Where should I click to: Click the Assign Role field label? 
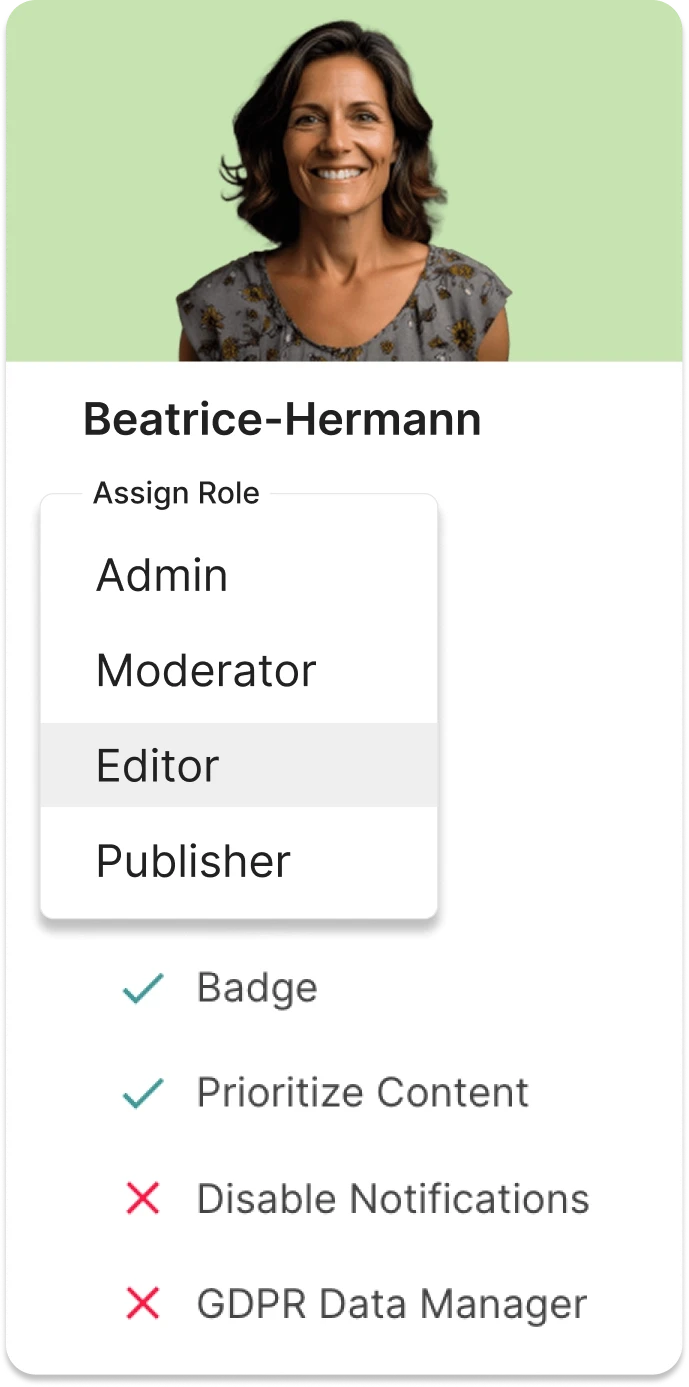(x=176, y=494)
